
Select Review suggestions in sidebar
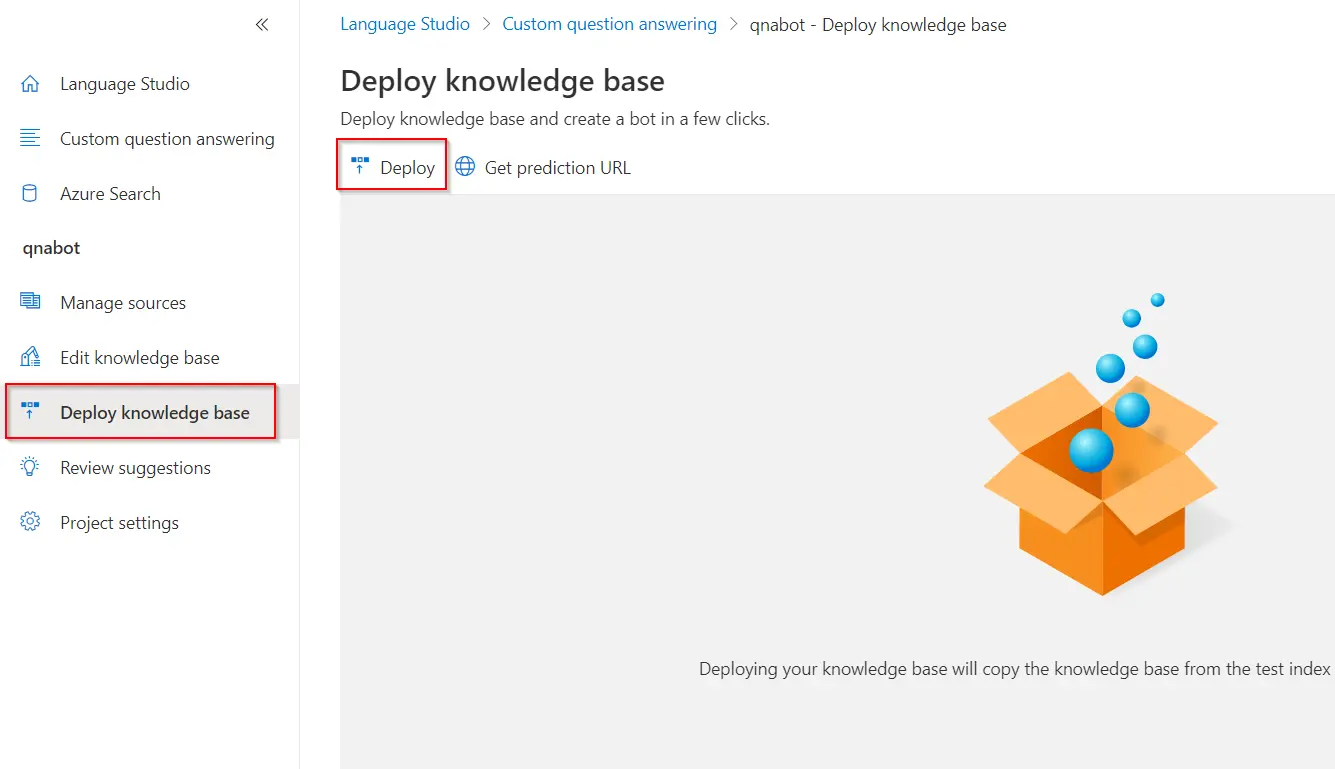click(x=135, y=468)
